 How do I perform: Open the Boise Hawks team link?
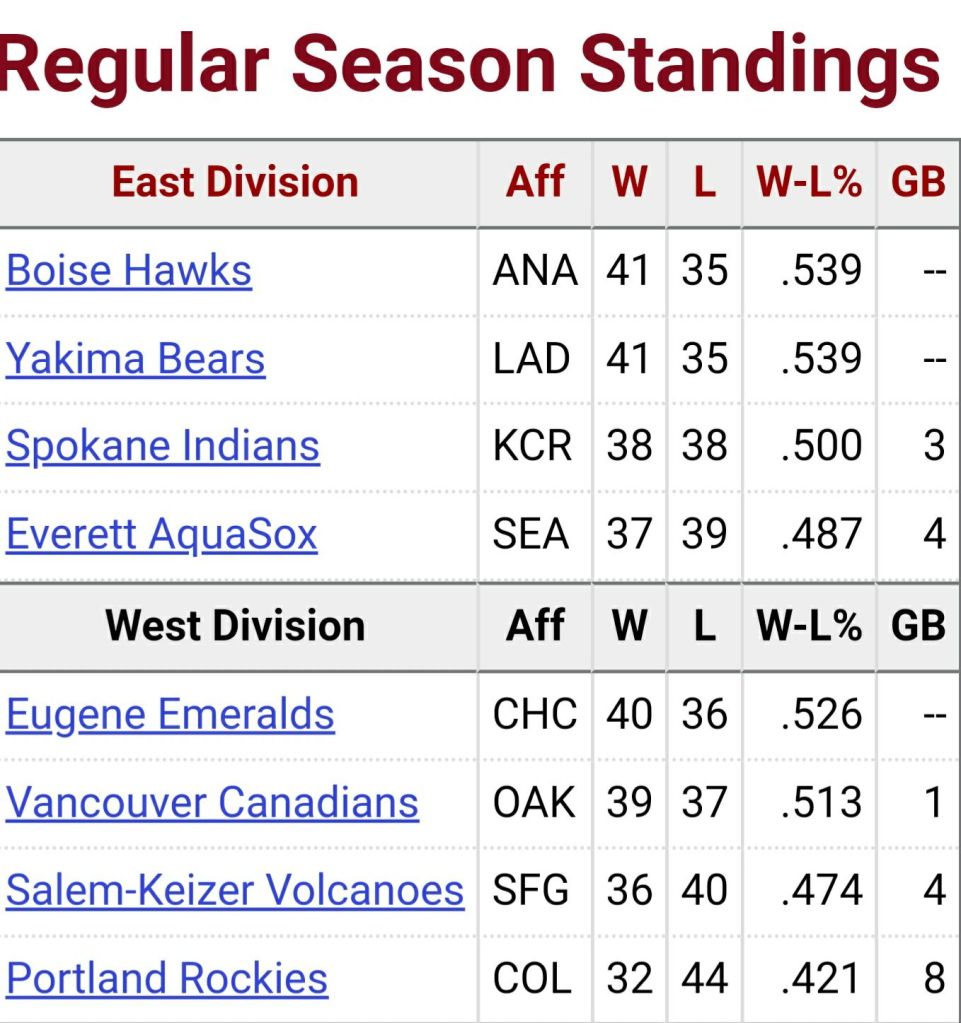point(129,271)
